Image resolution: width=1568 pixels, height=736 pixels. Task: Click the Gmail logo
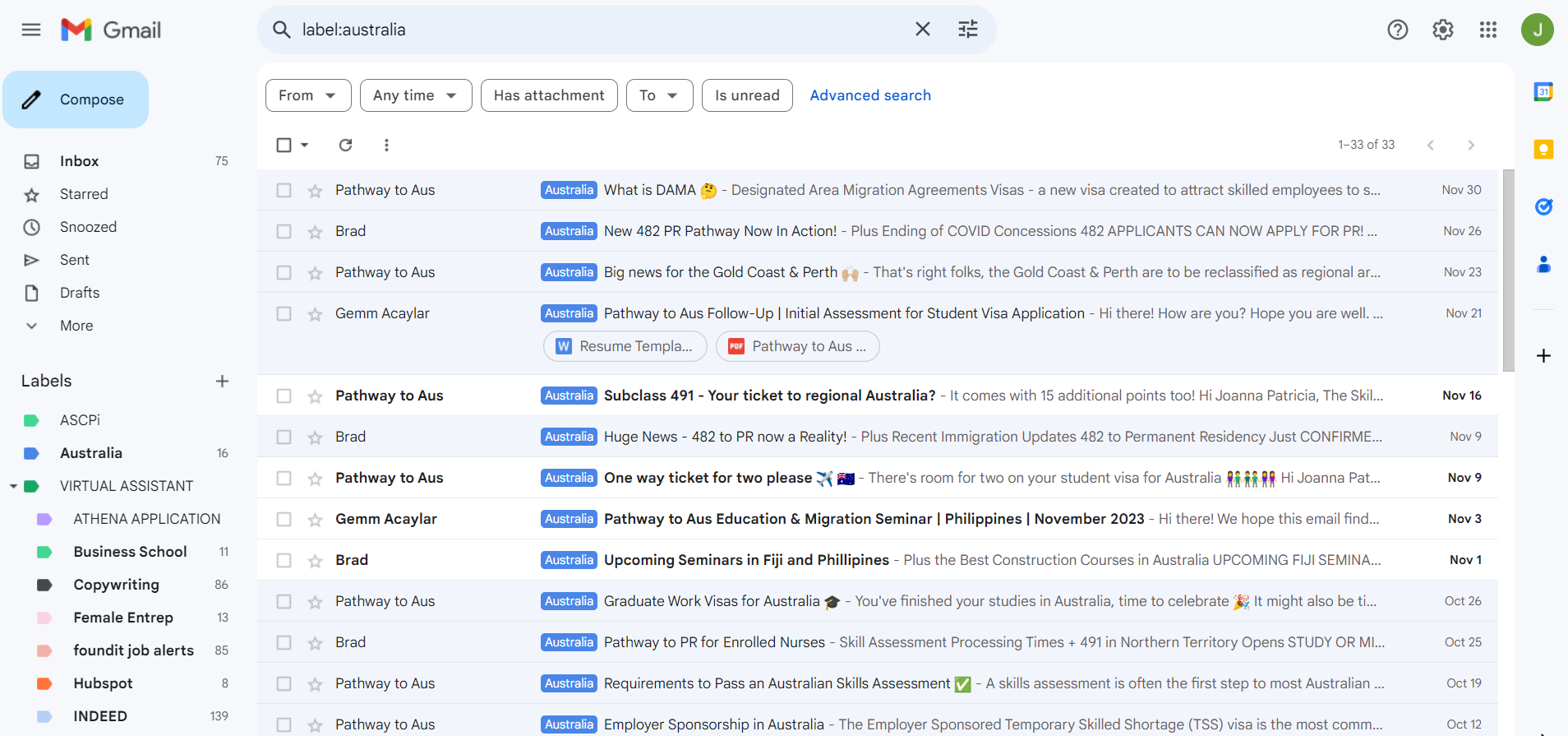point(111,30)
